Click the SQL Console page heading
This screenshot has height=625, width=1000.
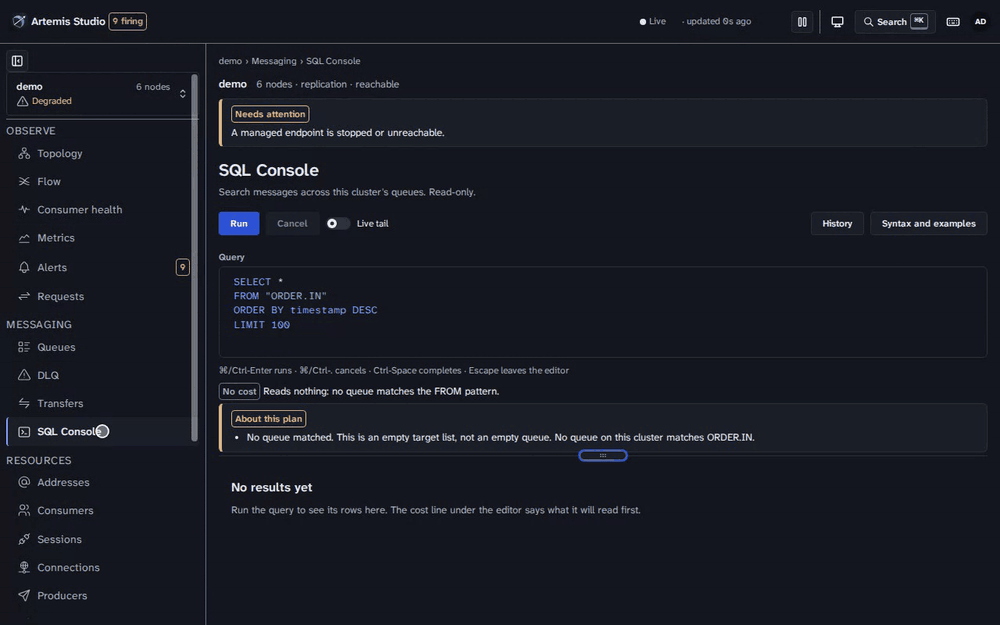[268, 170]
